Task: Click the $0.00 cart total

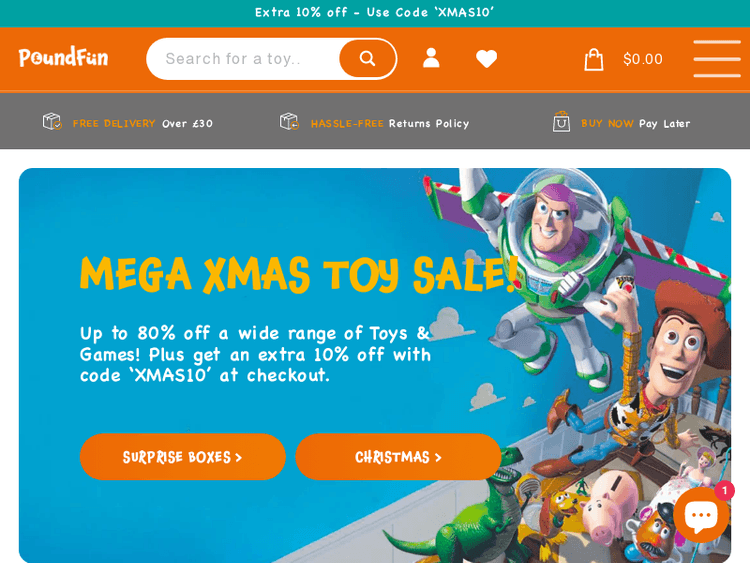Action: pos(642,59)
